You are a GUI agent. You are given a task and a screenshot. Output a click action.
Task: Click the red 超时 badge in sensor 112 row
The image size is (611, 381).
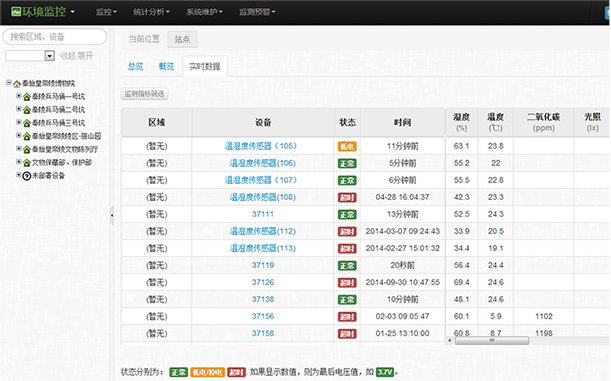click(347, 232)
